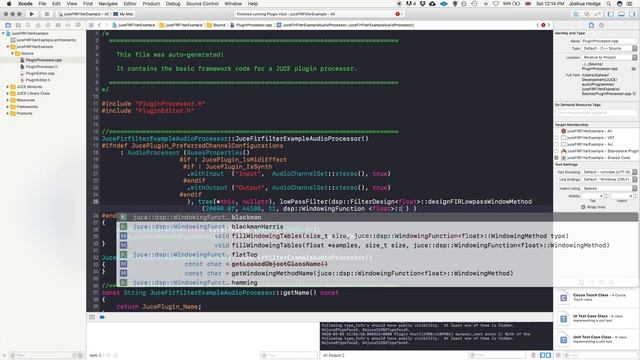Open the Issue navigator warning icon
Screen dimensions: 640x360
[x=38, y=25]
